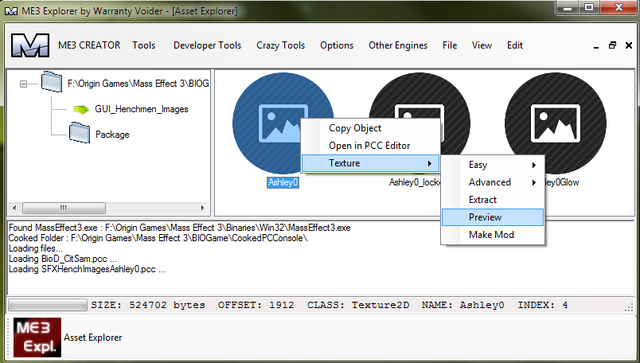Open the Developer Tools menu
This screenshot has width=640, height=363.
pyautogui.click(x=207, y=45)
